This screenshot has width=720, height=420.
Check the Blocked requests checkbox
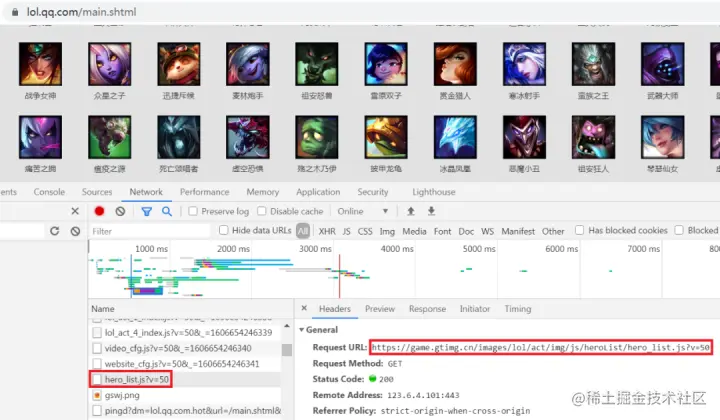pyautogui.click(x=679, y=230)
